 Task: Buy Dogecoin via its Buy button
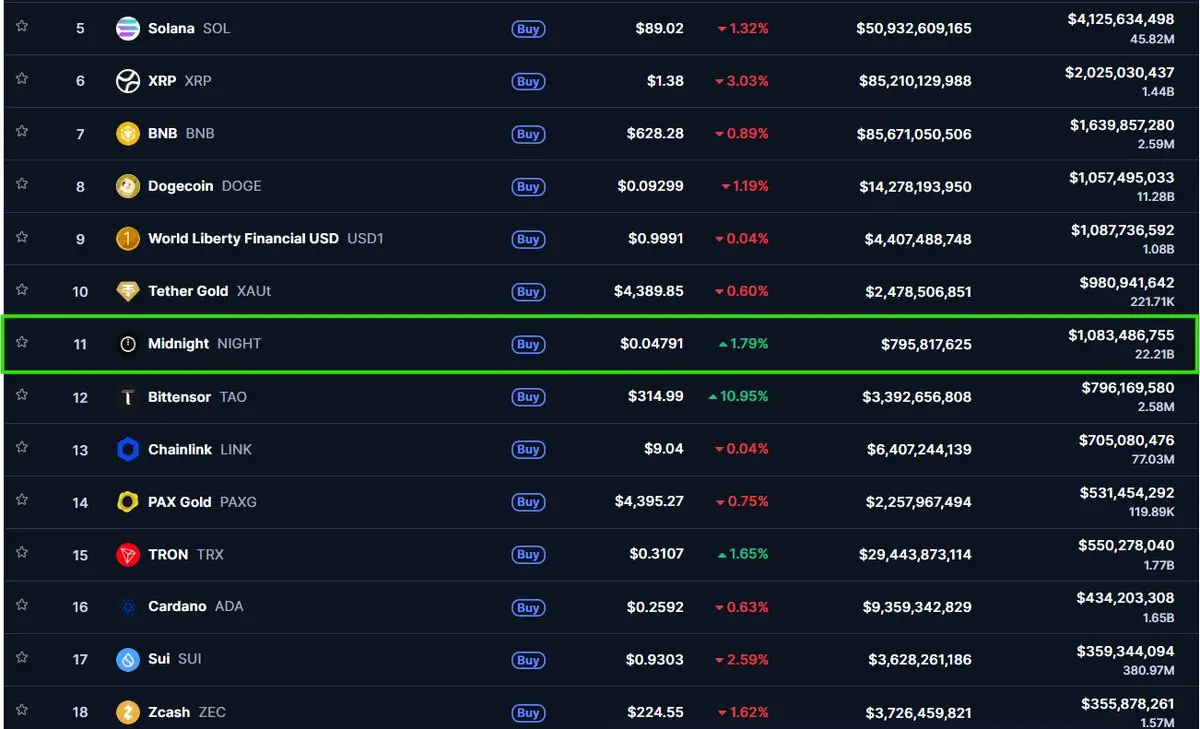(x=528, y=187)
